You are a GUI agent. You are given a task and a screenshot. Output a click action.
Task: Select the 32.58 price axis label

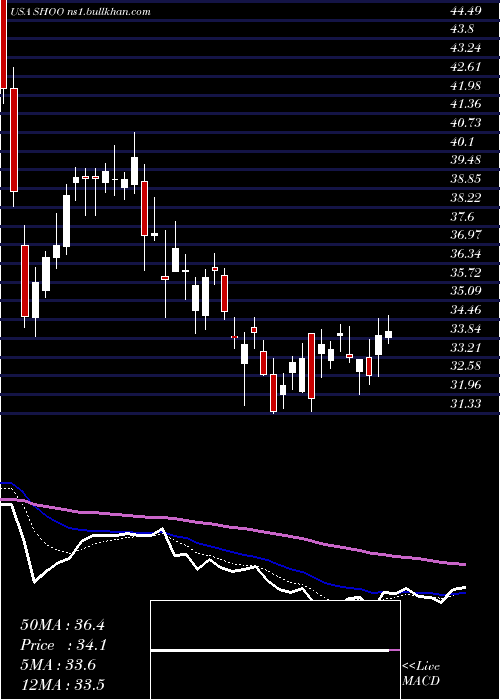pos(466,366)
